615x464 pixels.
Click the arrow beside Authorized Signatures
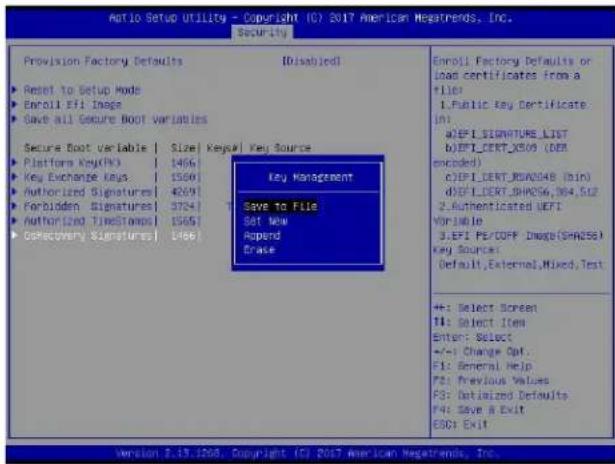pyautogui.click(x=15, y=191)
